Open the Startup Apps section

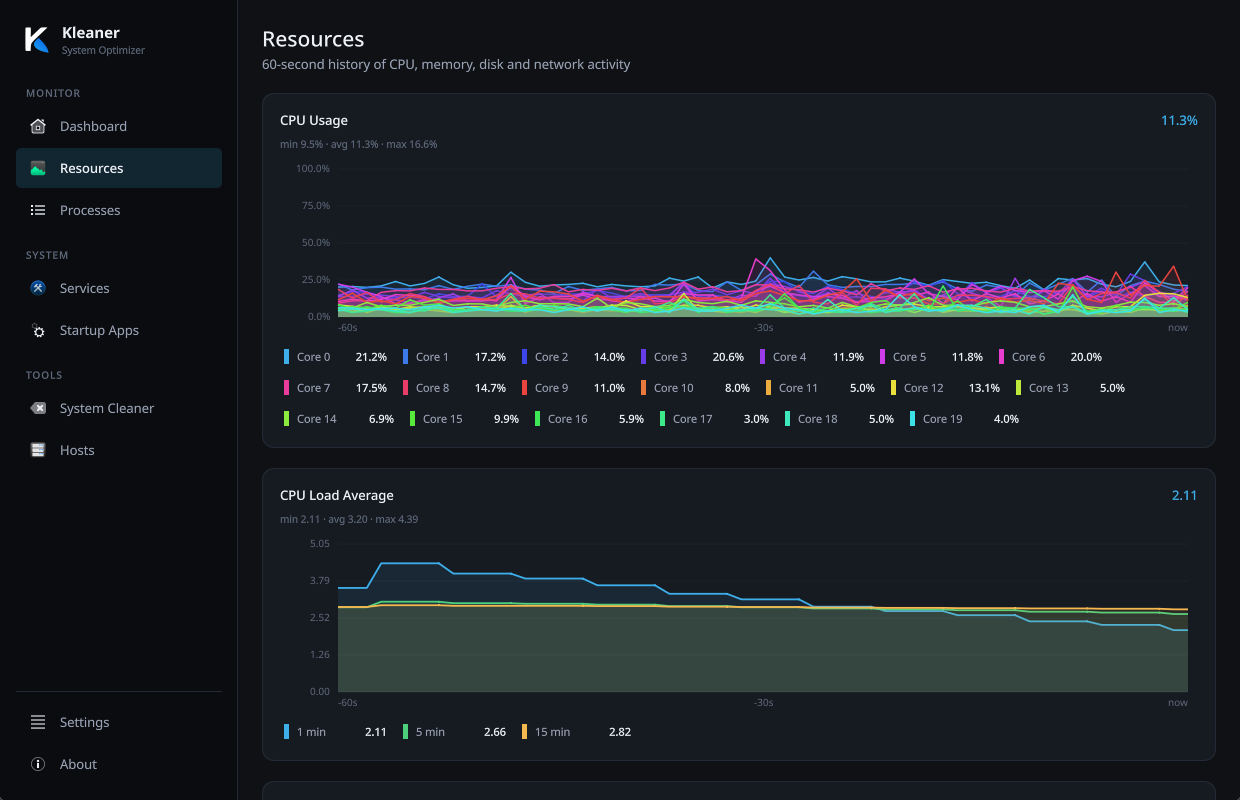119,330
